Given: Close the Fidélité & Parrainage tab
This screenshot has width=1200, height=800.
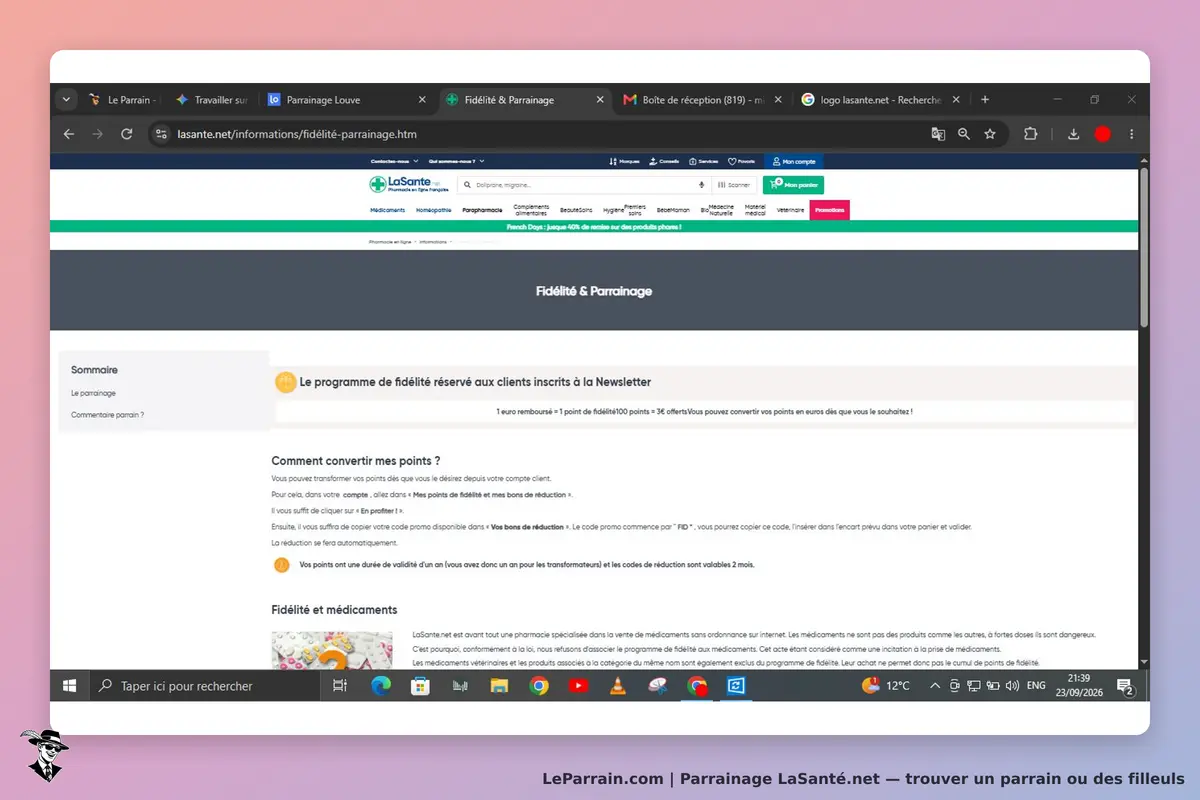Looking at the screenshot, I should [x=600, y=100].
